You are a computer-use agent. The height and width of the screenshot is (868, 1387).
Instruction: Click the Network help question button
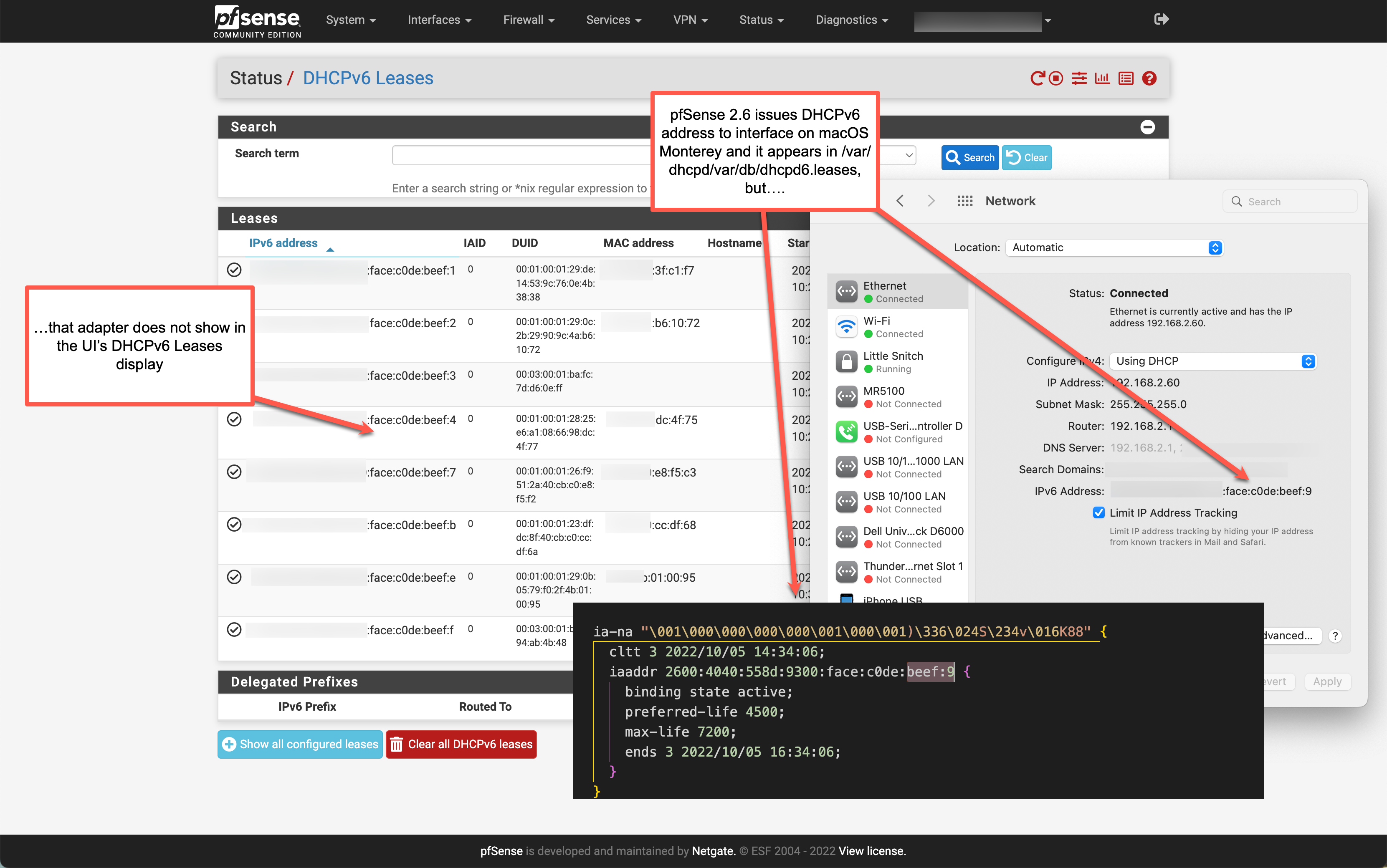click(x=1335, y=636)
